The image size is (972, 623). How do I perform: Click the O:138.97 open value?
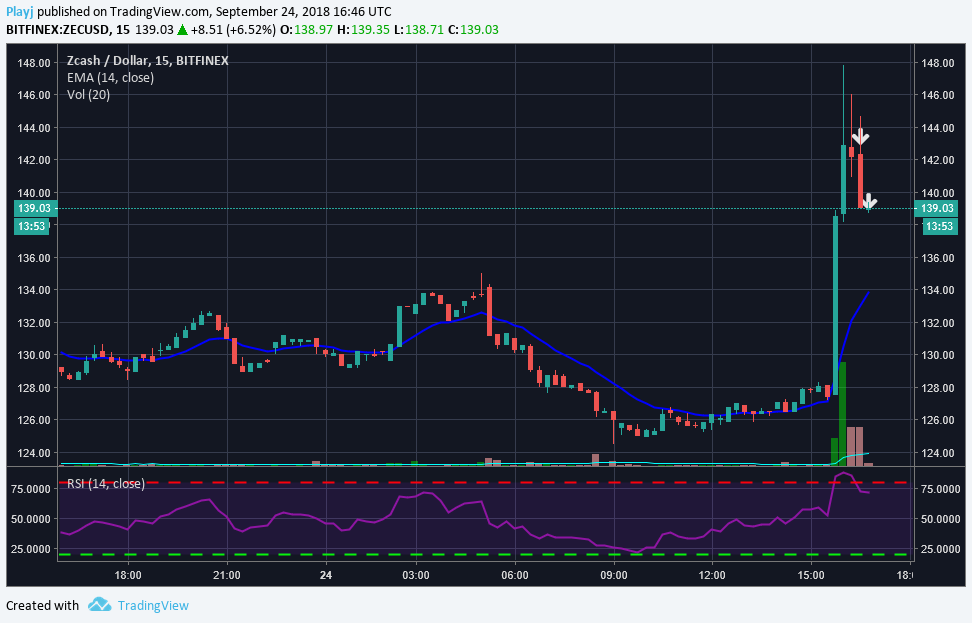click(x=307, y=30)
